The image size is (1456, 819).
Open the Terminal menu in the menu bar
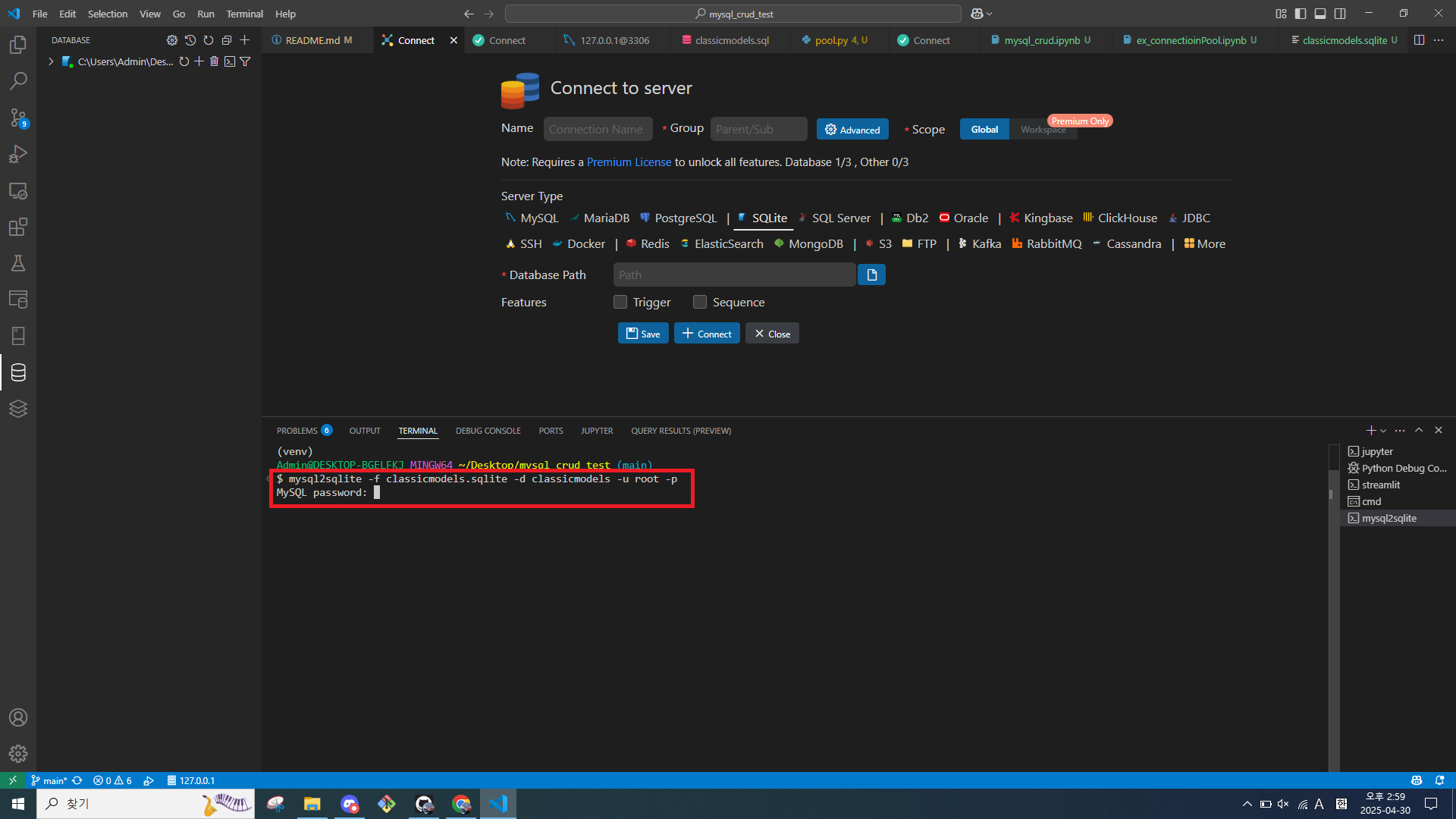click(x=244, y=14)
